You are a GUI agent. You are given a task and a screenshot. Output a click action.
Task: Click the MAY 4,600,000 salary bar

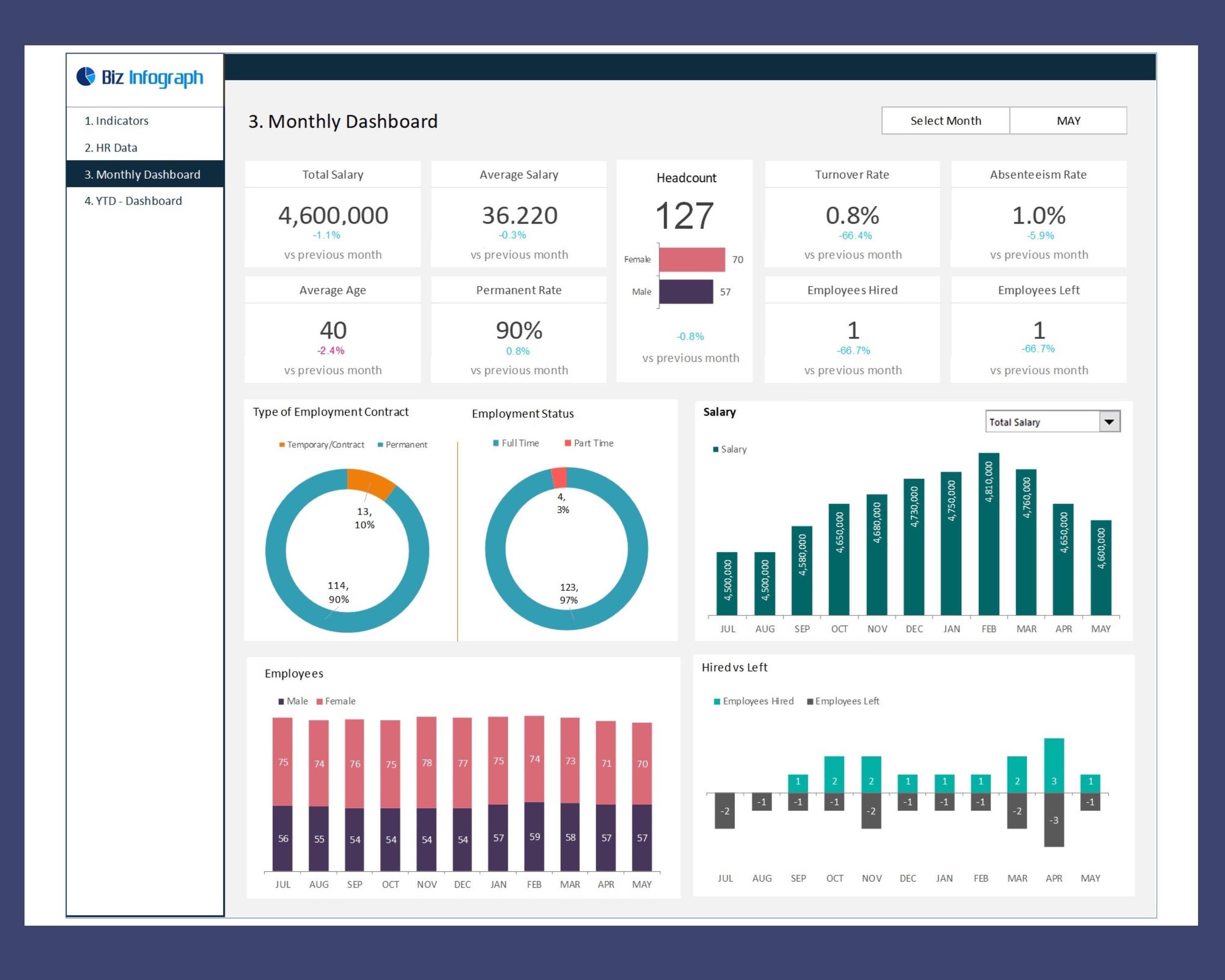[x=1101, y=568]
